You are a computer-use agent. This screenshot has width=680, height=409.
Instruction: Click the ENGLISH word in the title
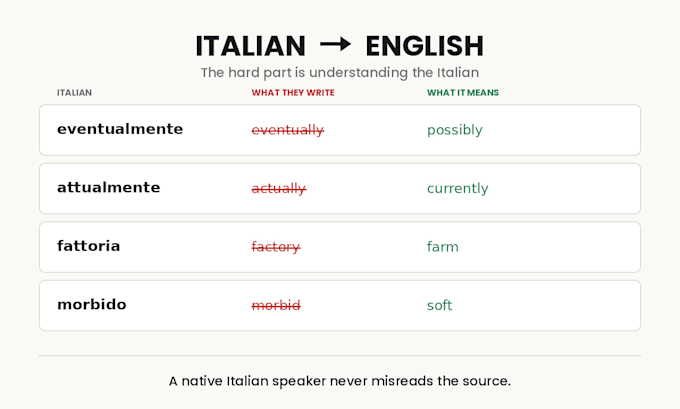coord(425,46)
